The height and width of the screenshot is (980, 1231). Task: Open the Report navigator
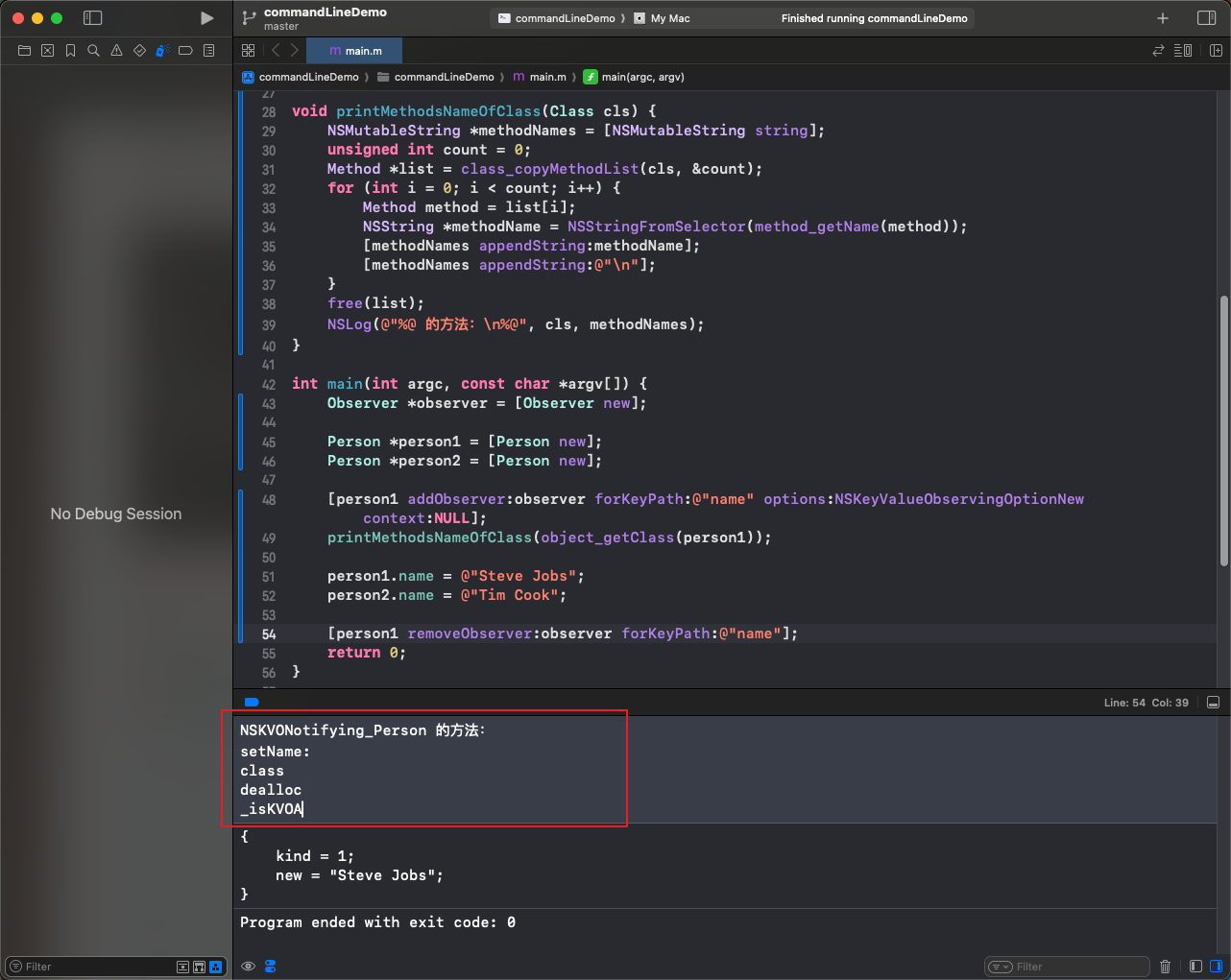(x=208, y=51)
